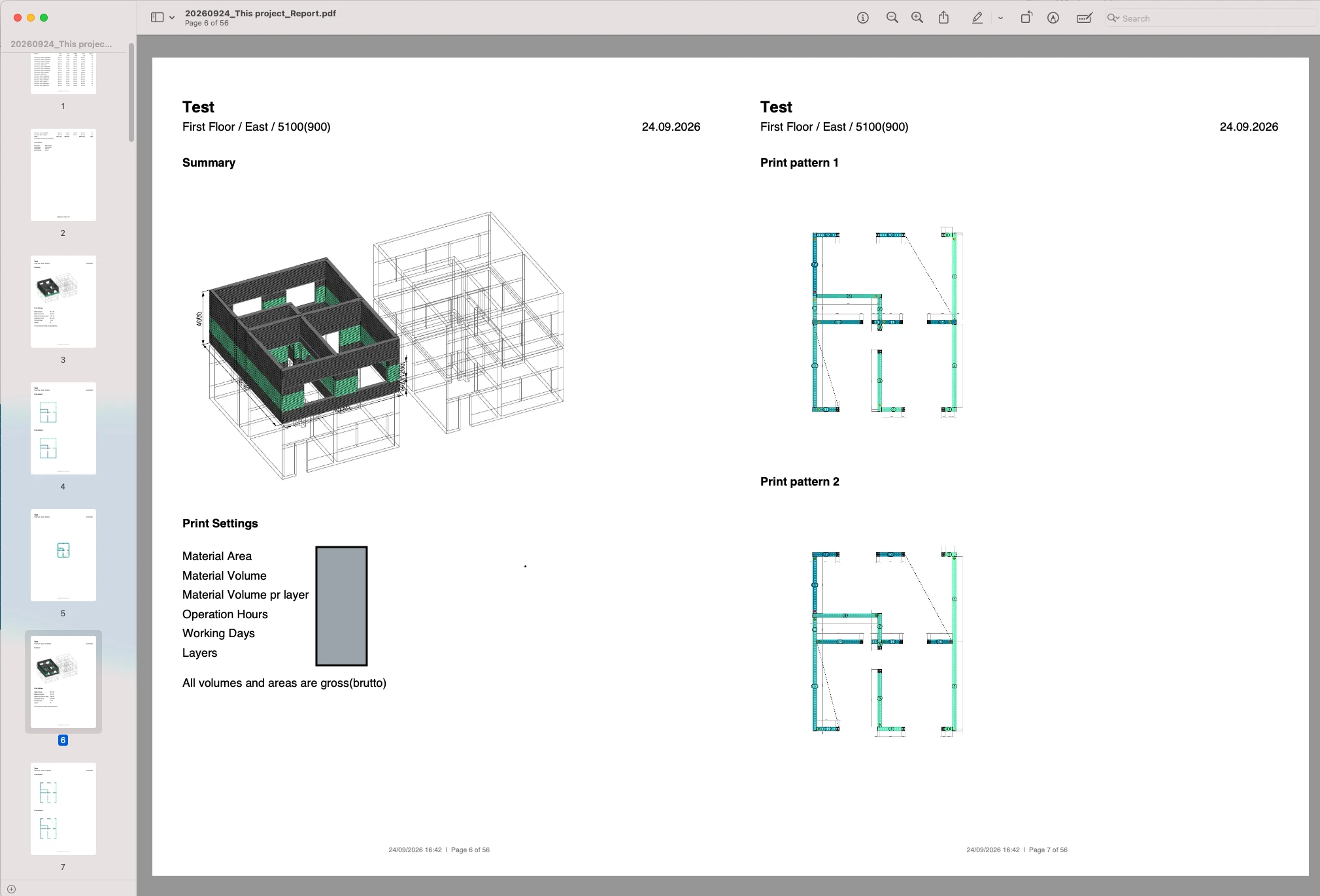This screenshot has width=1320, height=896.
Task: Click the Print pattern 2 drawing
Action: pyautogui.click(x=887, y=641)
